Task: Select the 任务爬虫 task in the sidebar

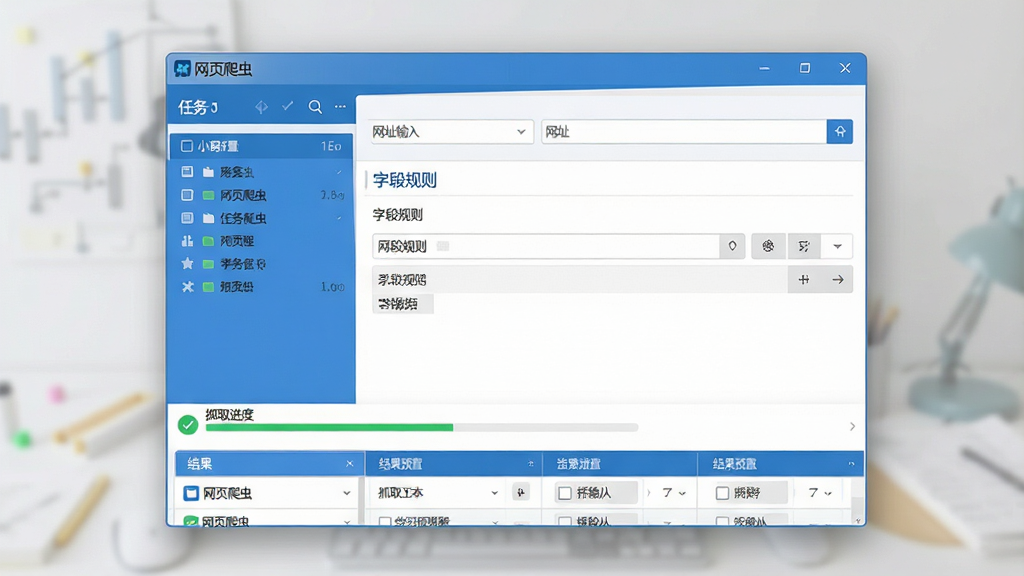Action: (x=261, y=218)
